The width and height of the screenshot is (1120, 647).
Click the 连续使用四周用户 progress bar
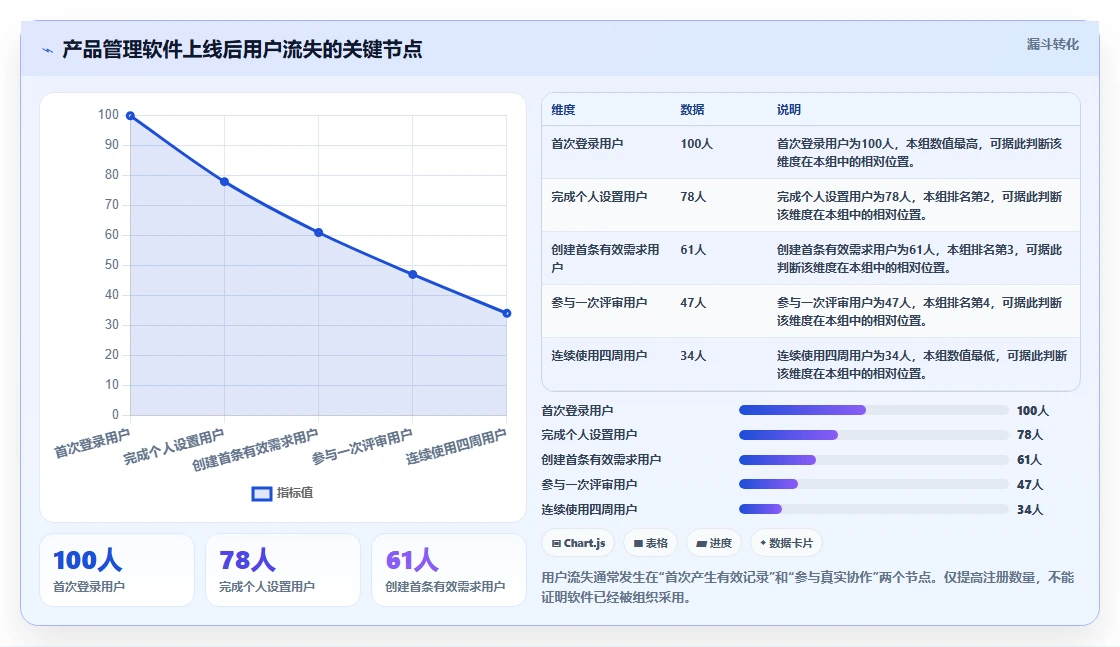874,510
